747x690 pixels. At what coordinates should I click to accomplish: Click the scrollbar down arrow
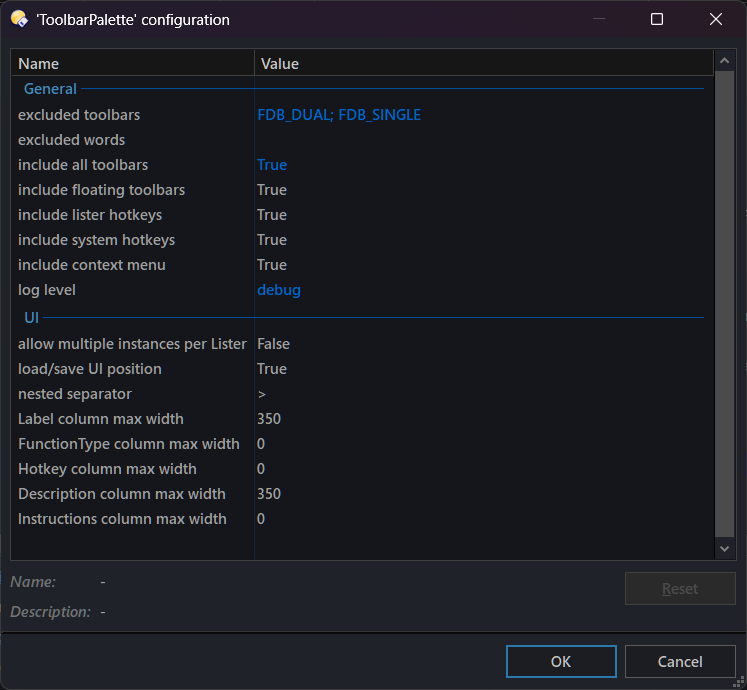(x=725, y=548)
